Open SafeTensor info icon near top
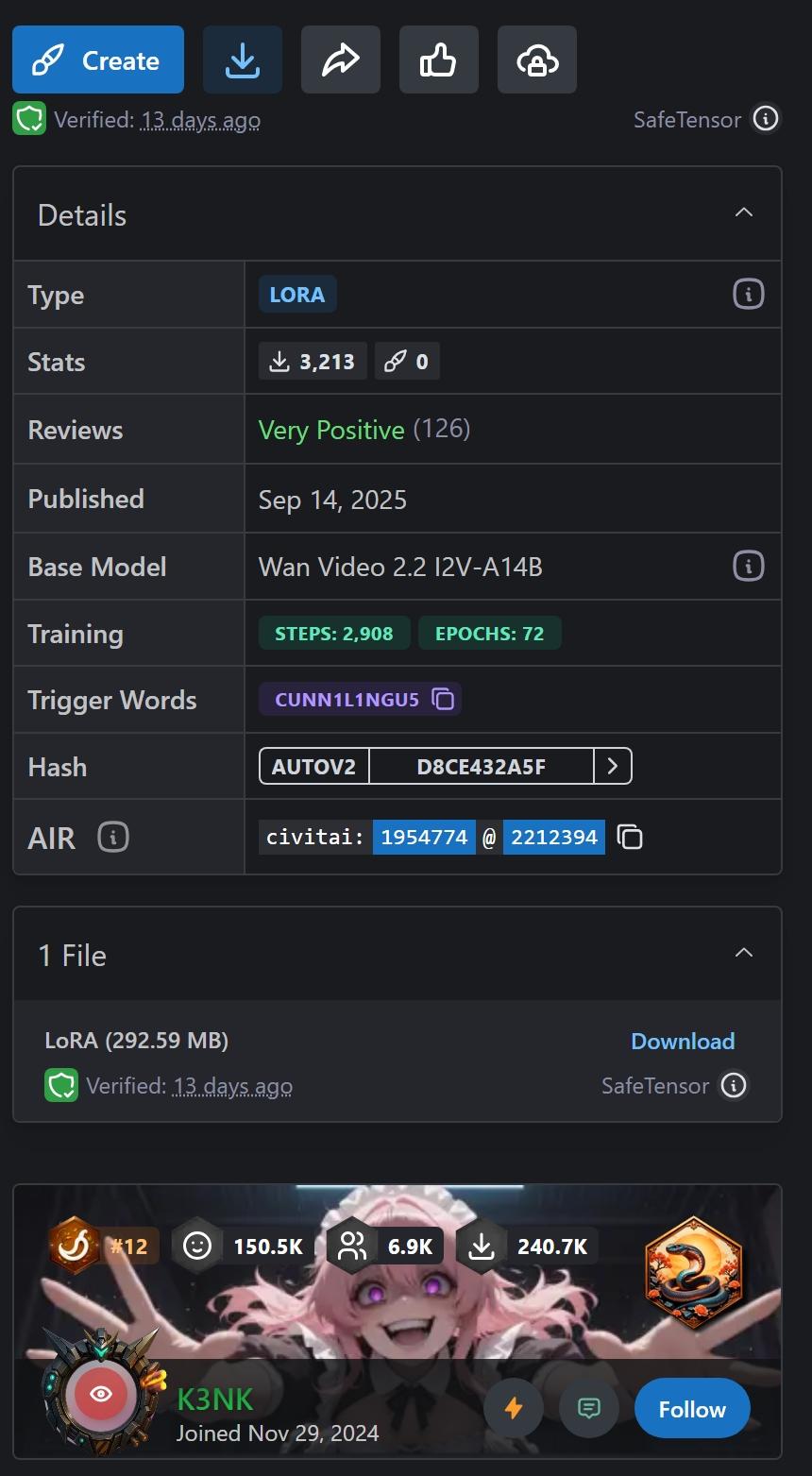This screenshot has height=1476, width=812. point(766,119)
